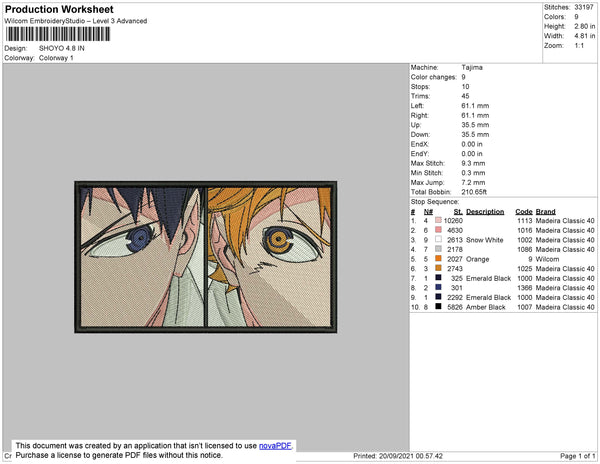
Task: Select the orange swatch beside 2743 stitches
Action: tap(438, 268)
